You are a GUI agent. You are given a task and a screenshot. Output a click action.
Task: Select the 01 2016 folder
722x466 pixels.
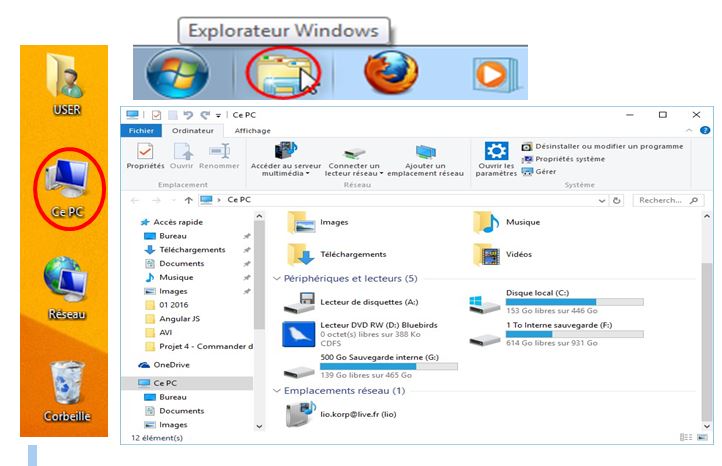pyautogui.click(x=167, y=305)
